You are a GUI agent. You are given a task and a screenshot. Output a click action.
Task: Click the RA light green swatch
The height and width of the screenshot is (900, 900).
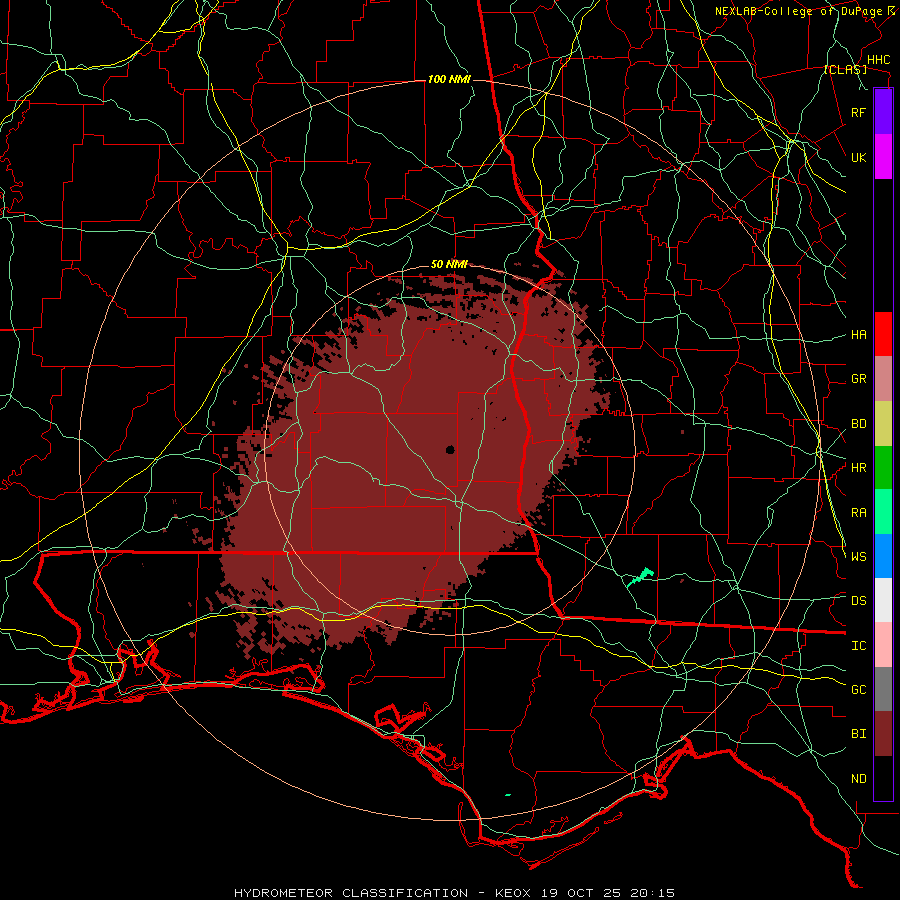click(883, 512)
